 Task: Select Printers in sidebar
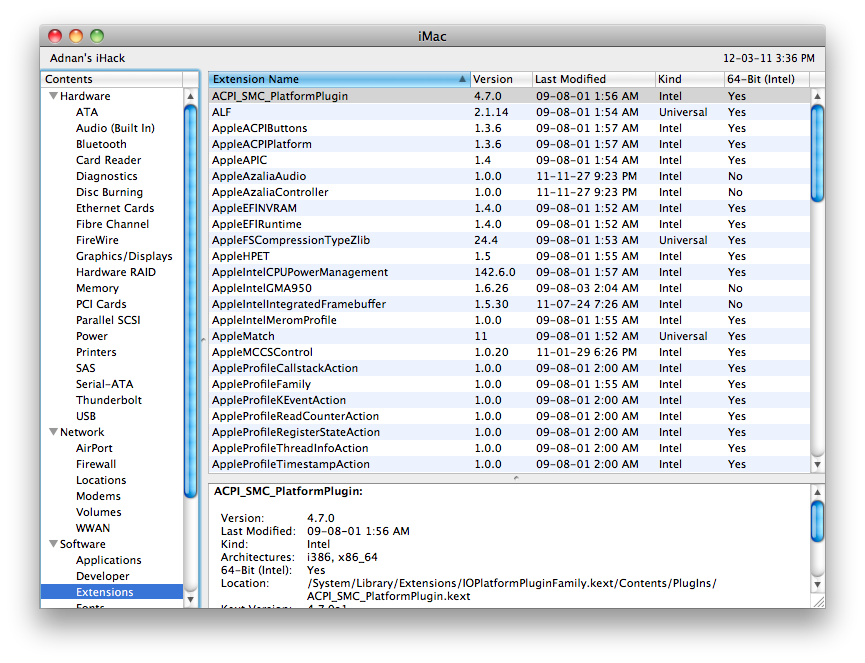pyautogui.click(x=97, y=352)
